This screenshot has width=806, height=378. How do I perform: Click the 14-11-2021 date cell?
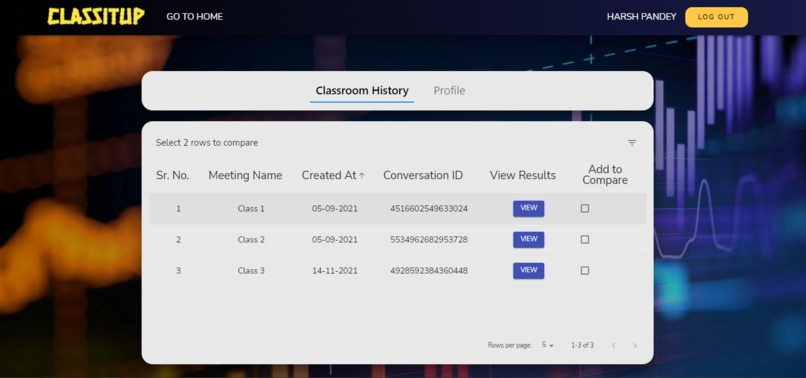click(x=335, y=271)
